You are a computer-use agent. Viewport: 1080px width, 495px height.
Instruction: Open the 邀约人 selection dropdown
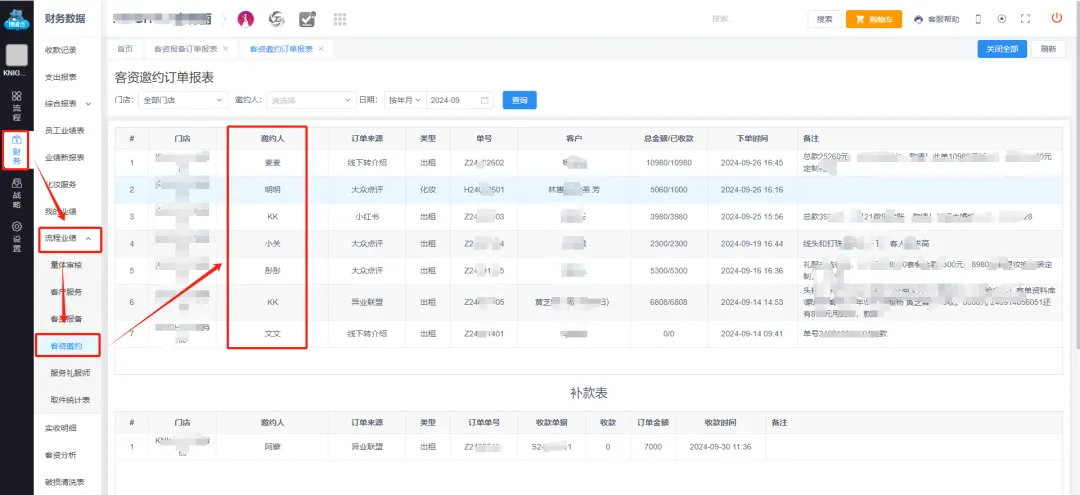click(310, 100)
